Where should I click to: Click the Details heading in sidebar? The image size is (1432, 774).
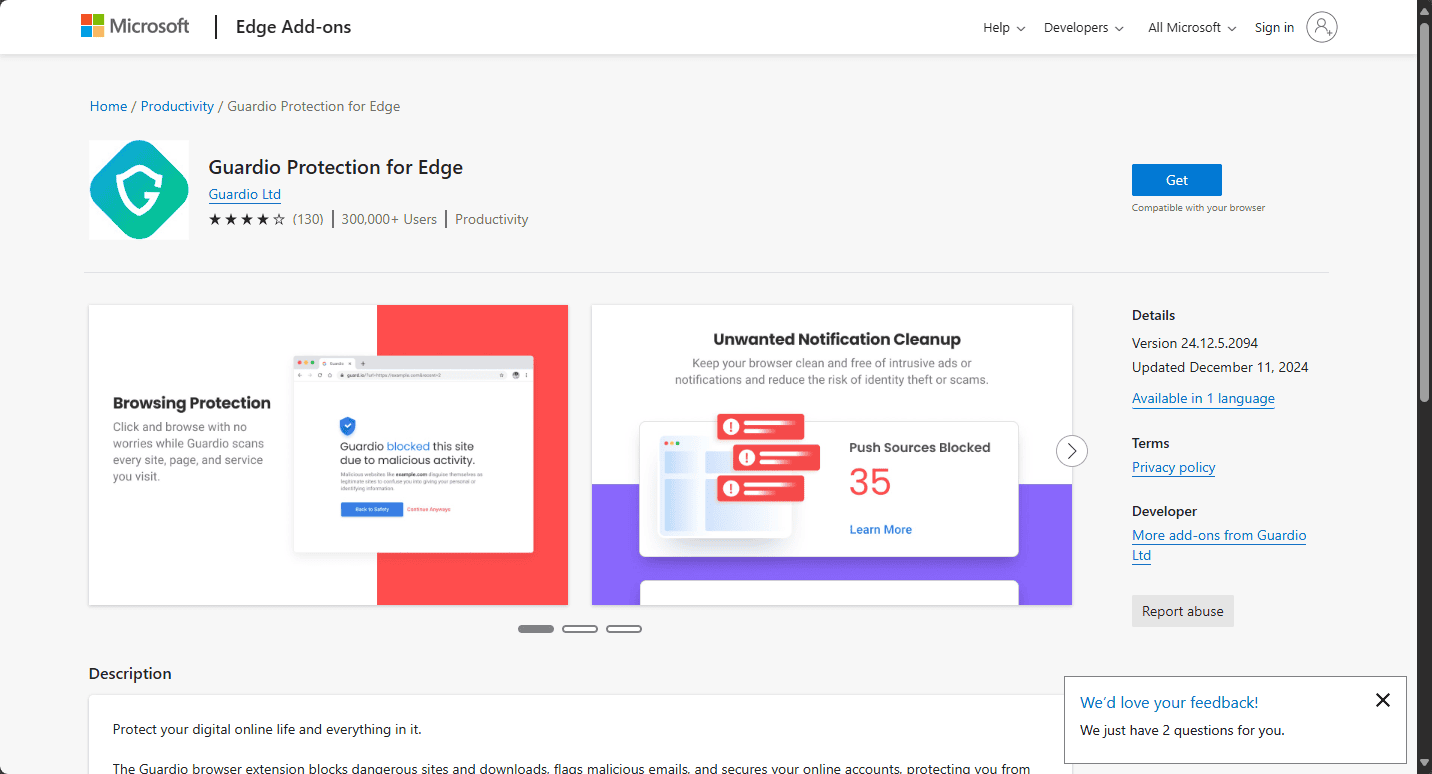[x=1154, y=315]
